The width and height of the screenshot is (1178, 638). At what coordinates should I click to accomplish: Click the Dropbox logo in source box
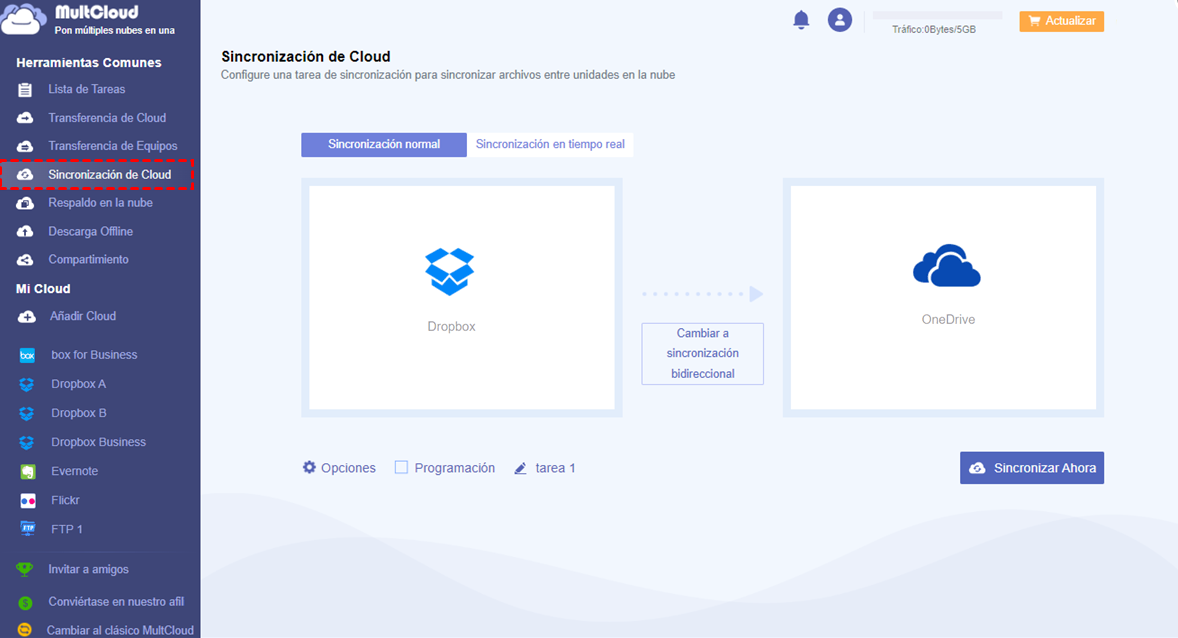(449, 271)
